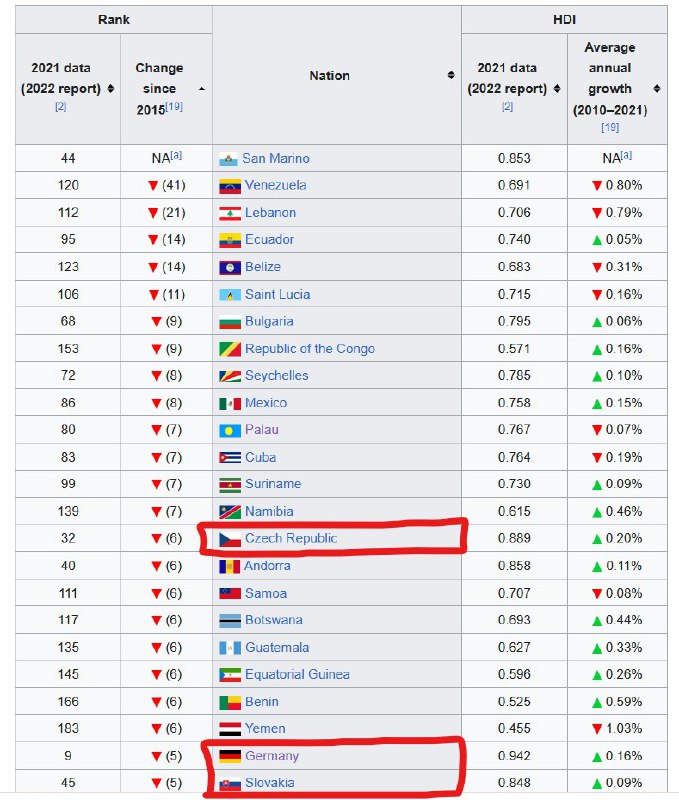Sort table by Nation column arrows
The image size is (679, 800).
pyautogui.click(x=451, y=76)
